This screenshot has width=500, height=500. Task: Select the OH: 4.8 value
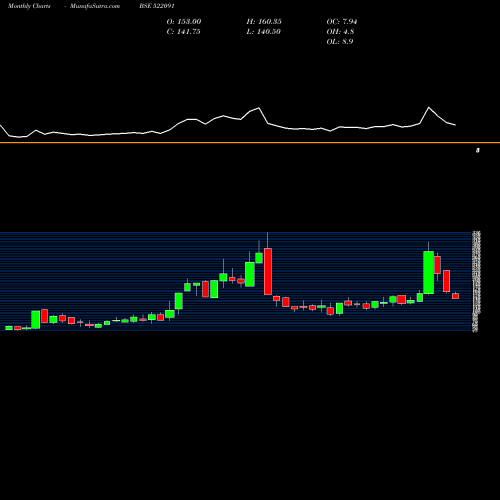(340, 32)
